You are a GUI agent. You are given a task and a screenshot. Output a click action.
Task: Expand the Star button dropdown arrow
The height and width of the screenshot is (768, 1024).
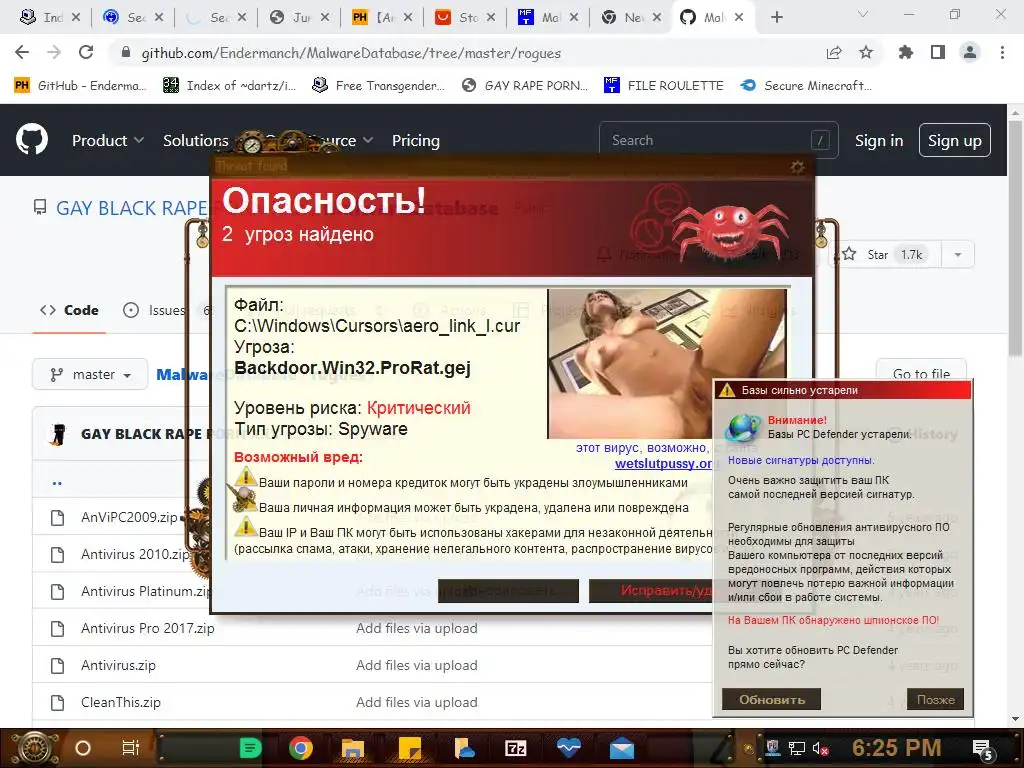(x=957, y=255)
